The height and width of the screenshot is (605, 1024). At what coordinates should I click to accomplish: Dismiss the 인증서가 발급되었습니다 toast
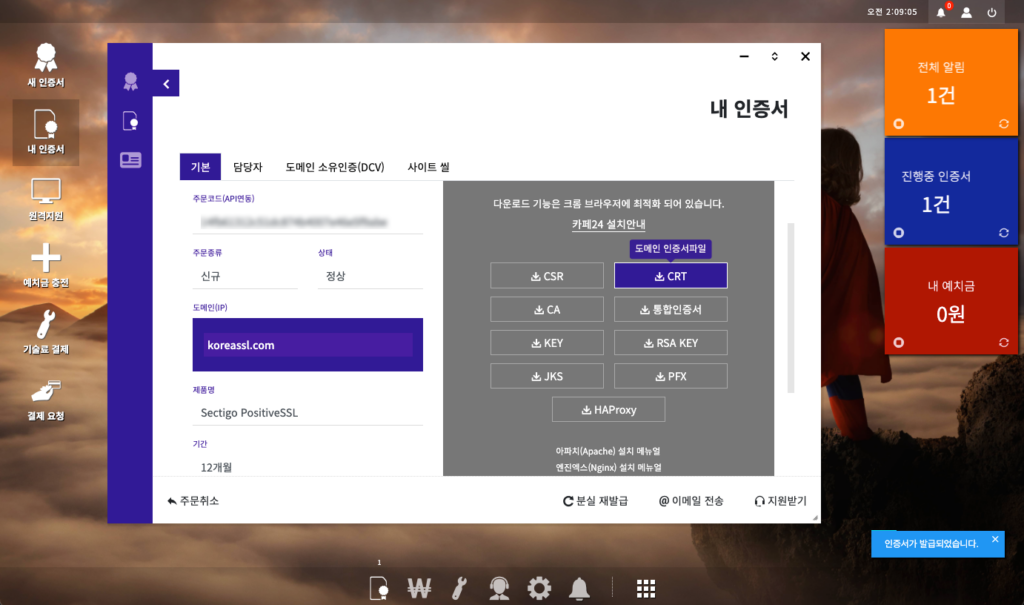[x=995, y=539]
